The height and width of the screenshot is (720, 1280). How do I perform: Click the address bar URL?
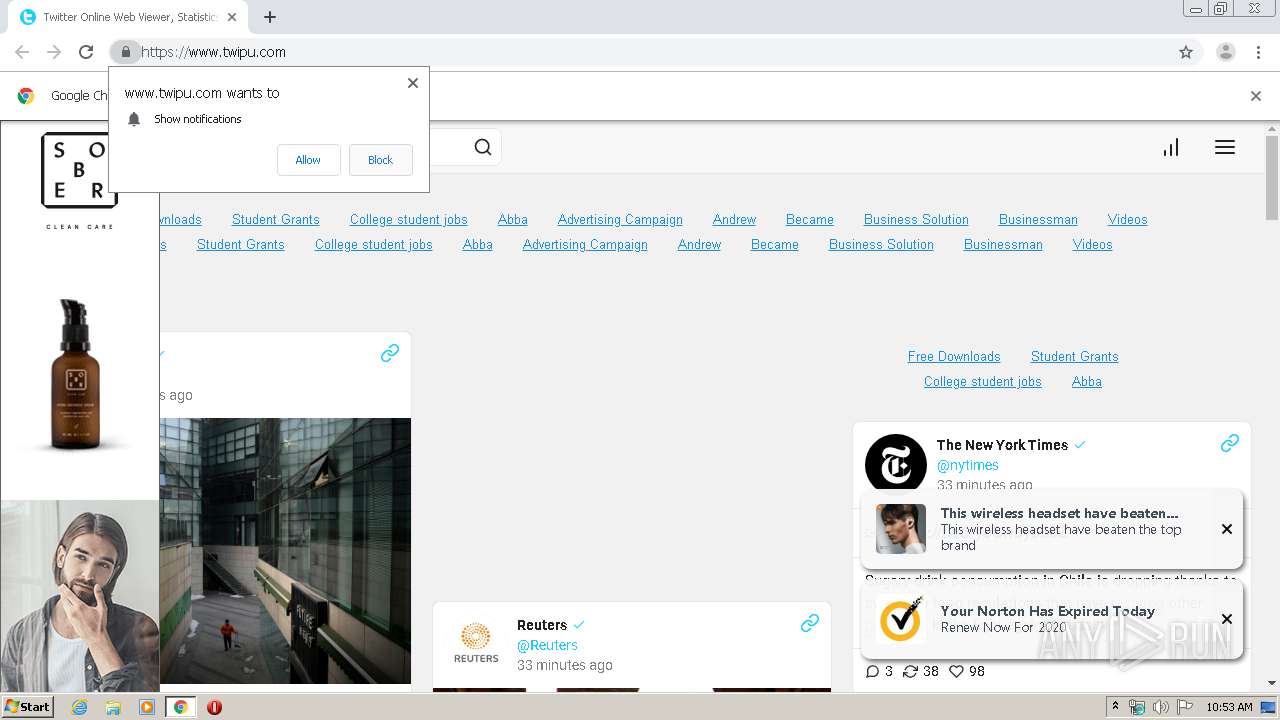coord(213,52)
